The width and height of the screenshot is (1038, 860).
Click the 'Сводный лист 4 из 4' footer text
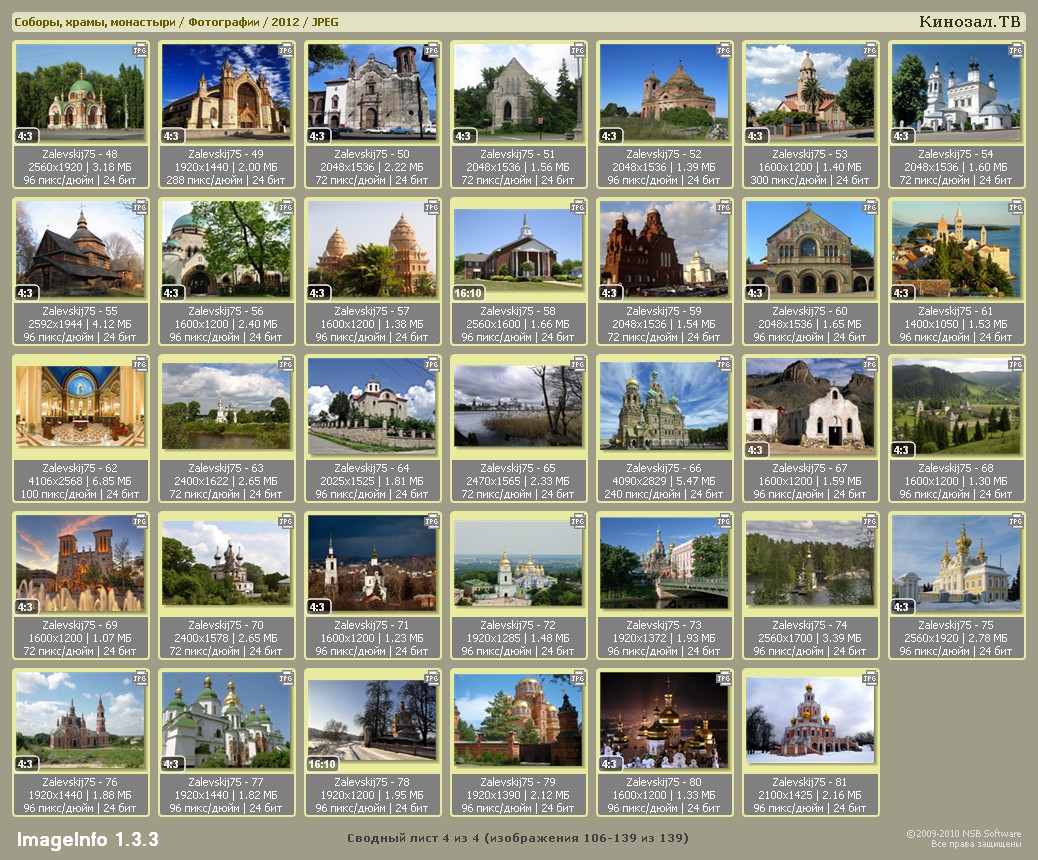coord(518,838)
